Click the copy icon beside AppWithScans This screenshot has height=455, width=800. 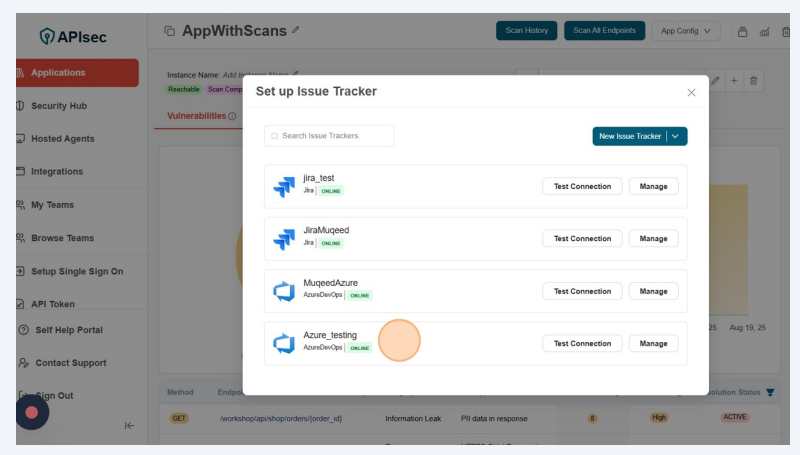[169, 31]
